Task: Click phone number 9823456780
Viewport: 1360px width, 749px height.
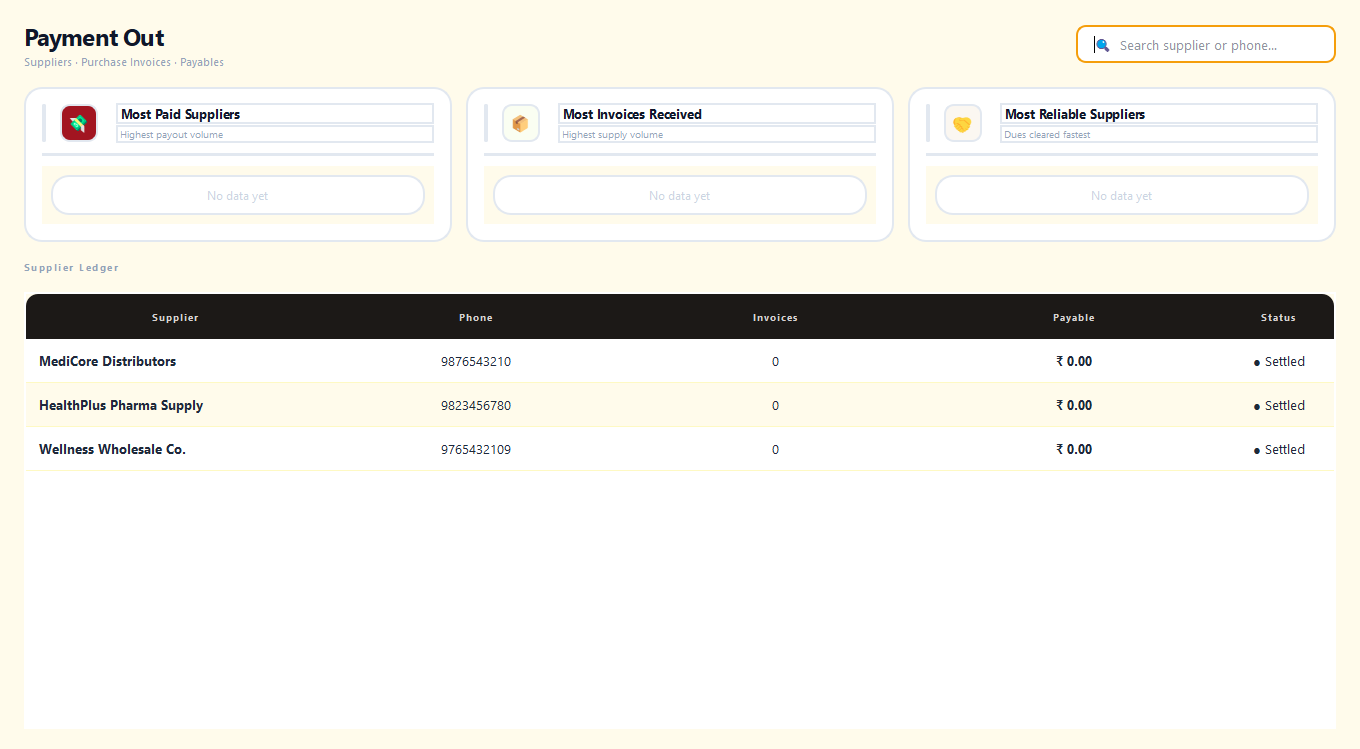Action: pyautogui.click(x=476, y=405)
